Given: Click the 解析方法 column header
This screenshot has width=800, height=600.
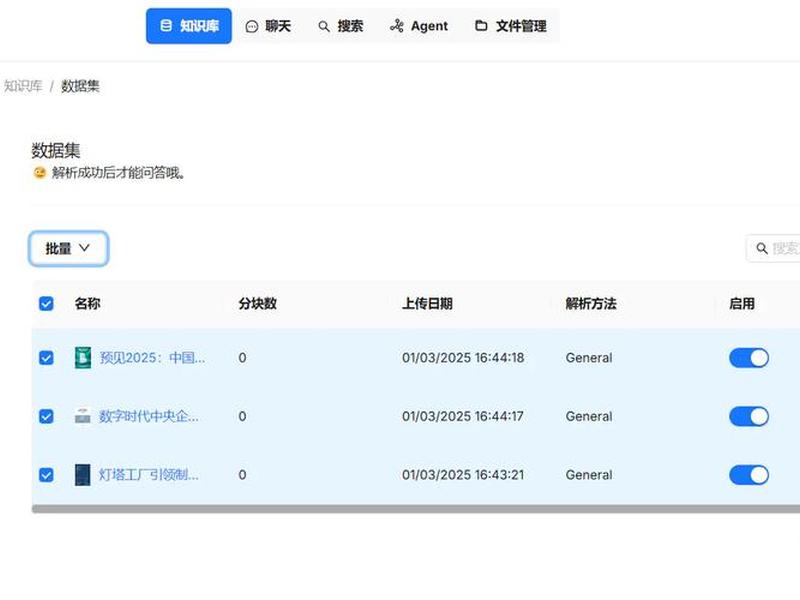Looking at the screenshot, I should point(591,304).
